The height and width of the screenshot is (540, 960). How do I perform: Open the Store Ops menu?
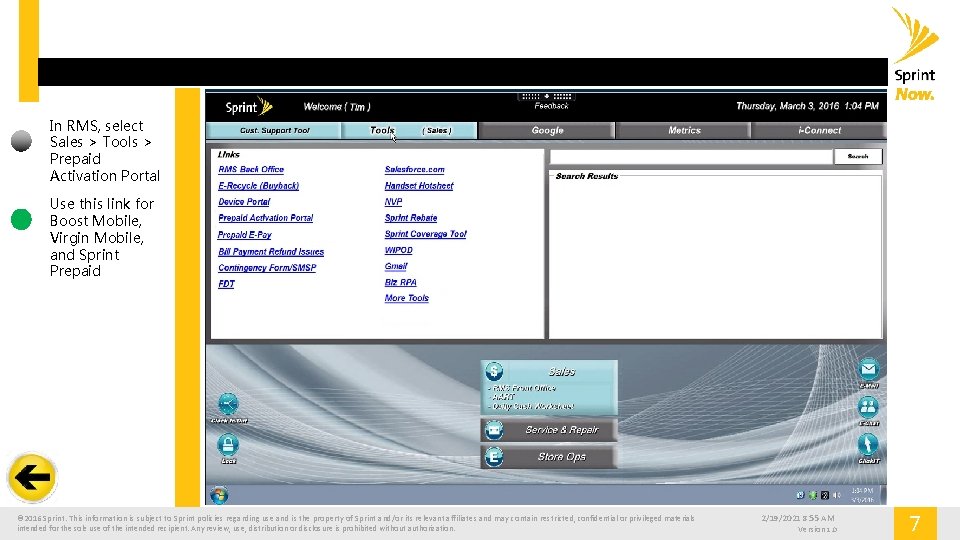[550, 457]
